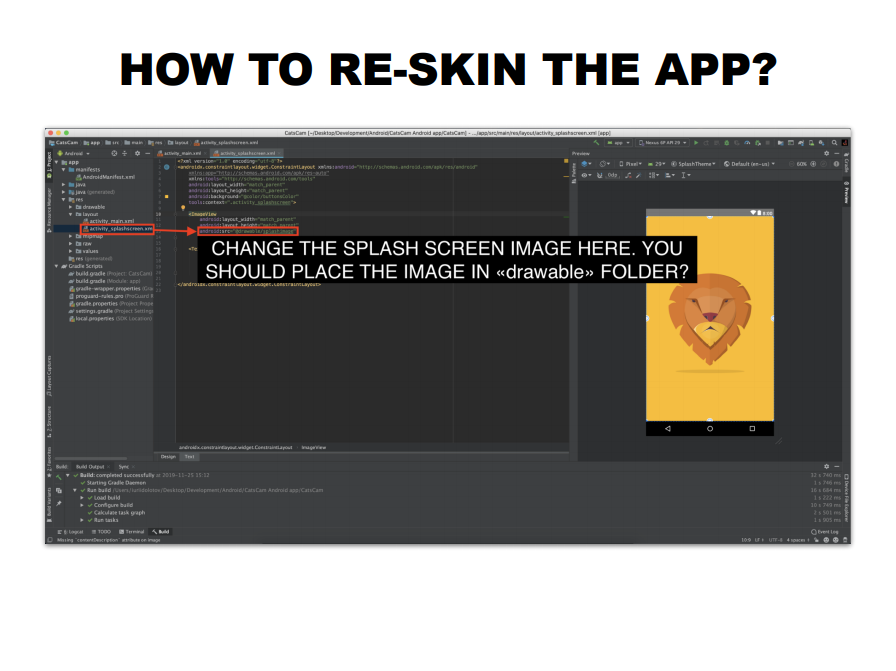
Task: Expand the java folder in project tree
Action: click(63, 185)
